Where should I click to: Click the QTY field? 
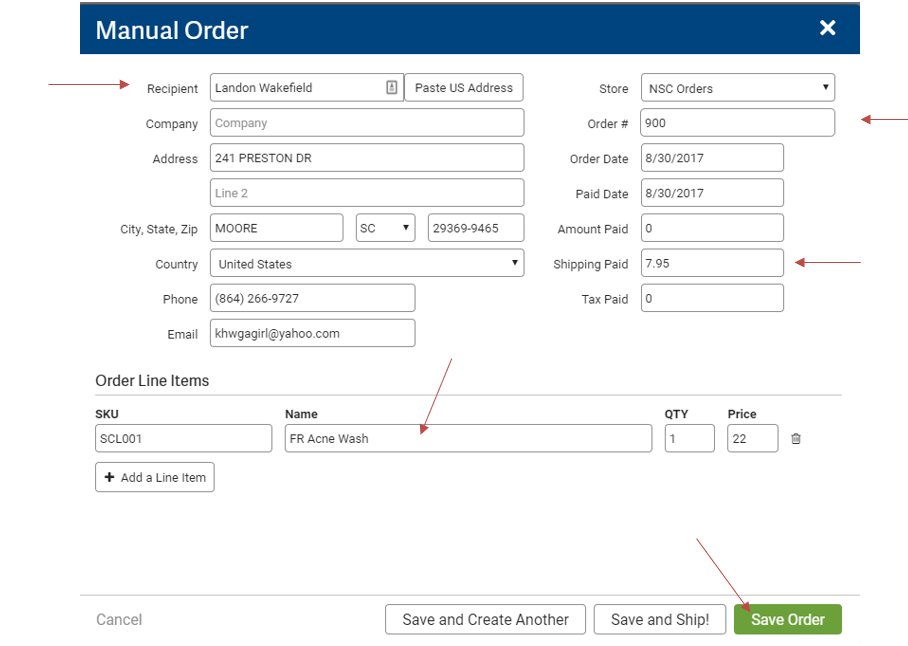pyautogui.click(x=690, y=438)
